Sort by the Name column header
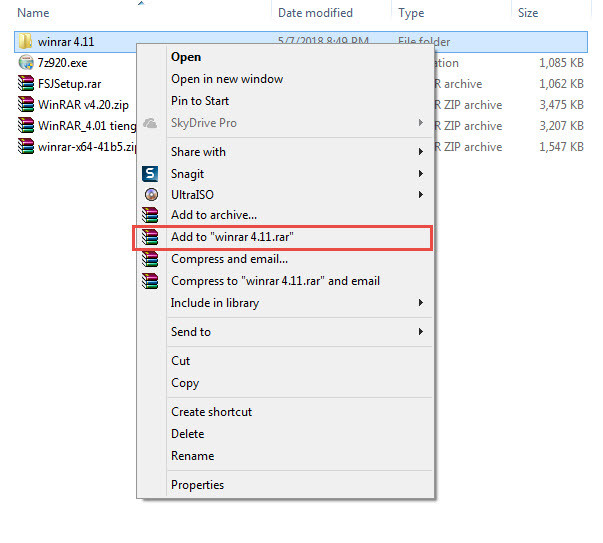The width and height of the screenshot is (603, 543). point(33,13)
